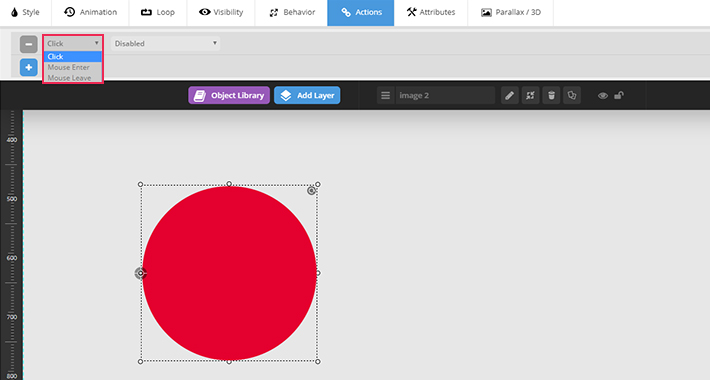Click the Actions tab
Viewport: 710px width, 380px height.
(361, 12)
